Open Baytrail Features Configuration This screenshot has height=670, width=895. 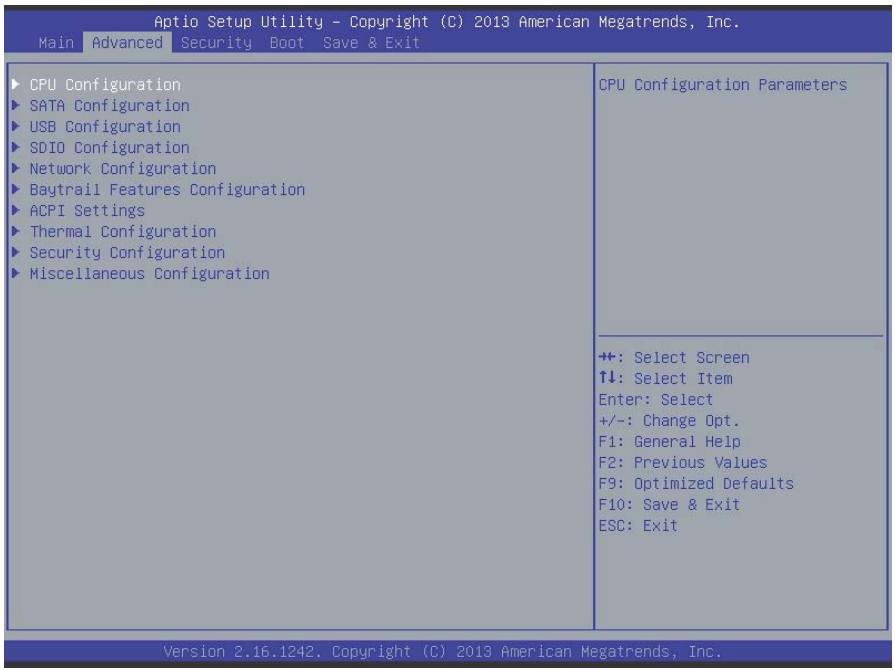[168, 190]
